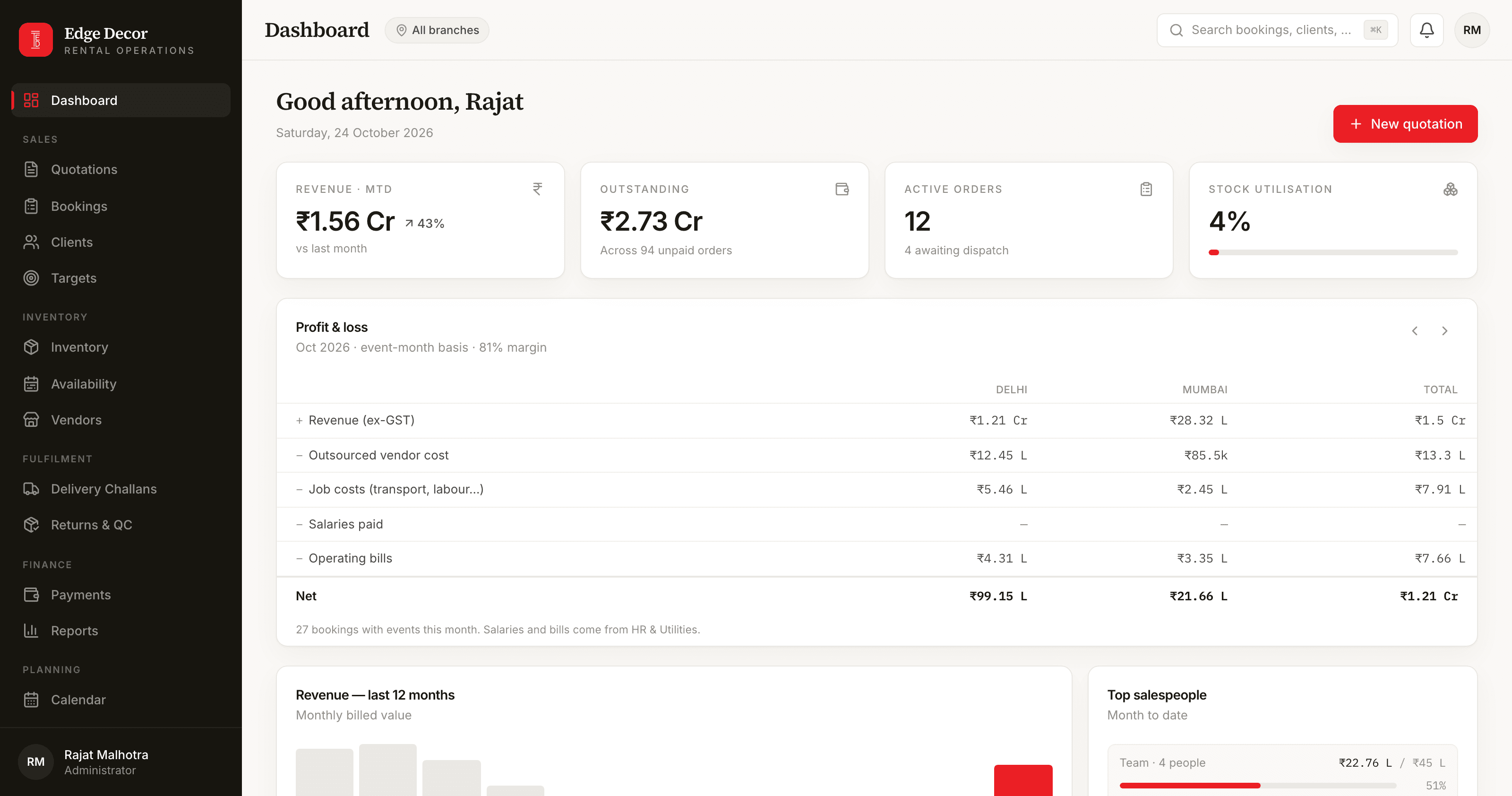This screenshot has width=1512, height=796.
Task: Click the Team · 4 people label
Action: click(1162, 762)
